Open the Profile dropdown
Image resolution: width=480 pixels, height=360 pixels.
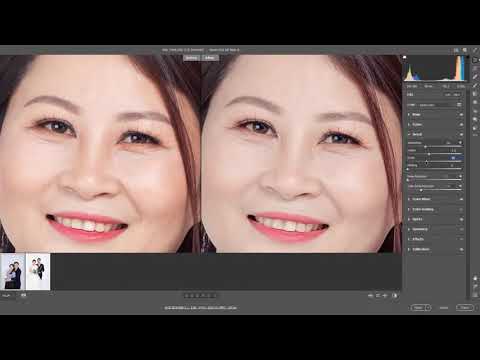[x=437, y=105]
